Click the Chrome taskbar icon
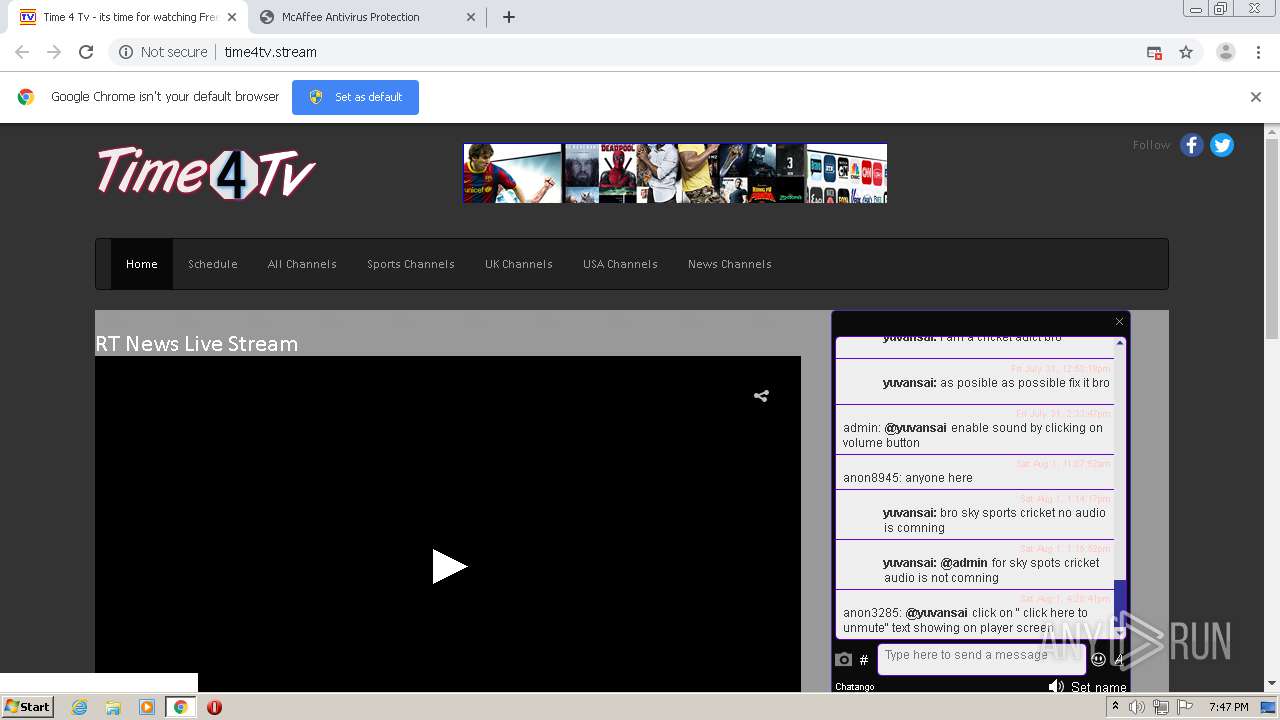Screen dimensions: 1280x720 pos(180,707)
